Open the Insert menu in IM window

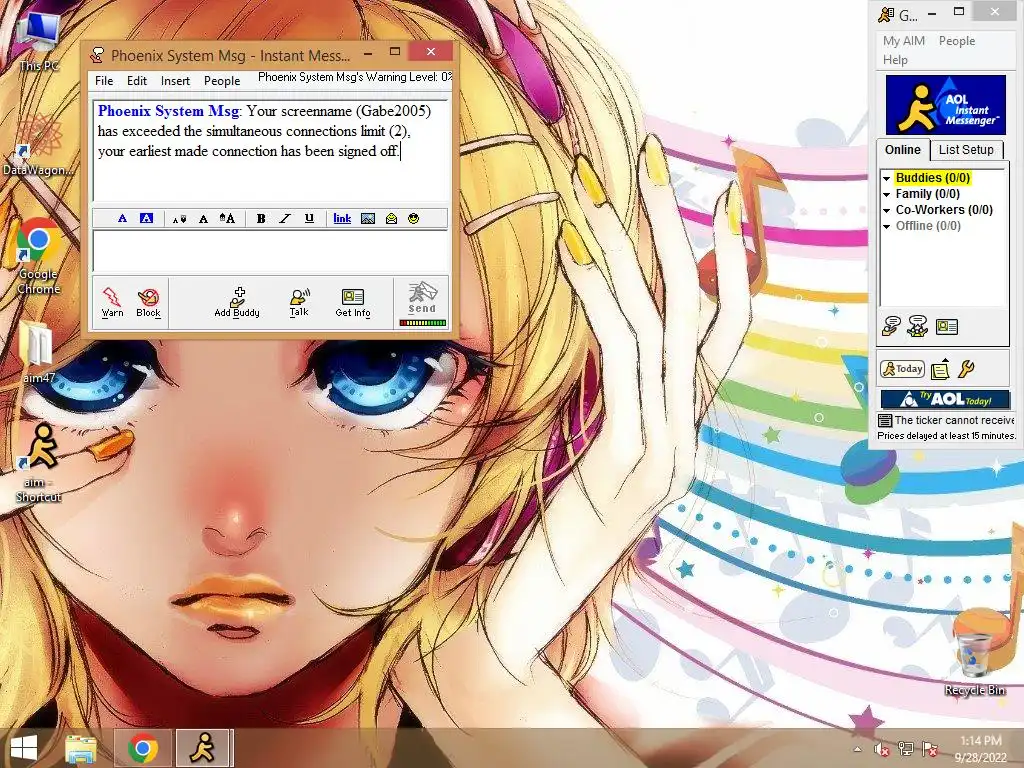click(x=175, y=80)
